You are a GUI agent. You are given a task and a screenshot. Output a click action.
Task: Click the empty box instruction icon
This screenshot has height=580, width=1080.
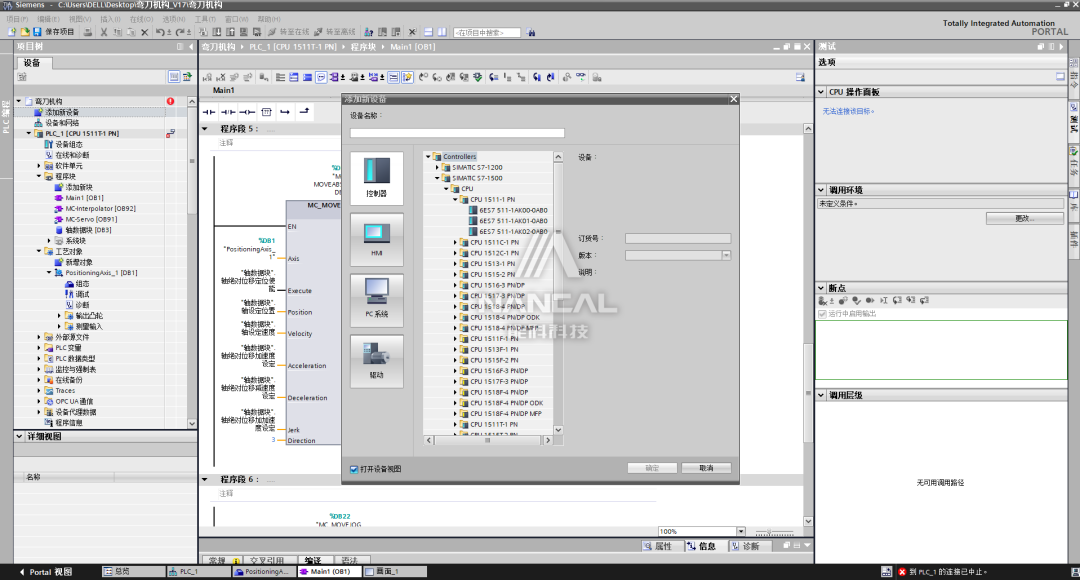click(x=267, y=112)
